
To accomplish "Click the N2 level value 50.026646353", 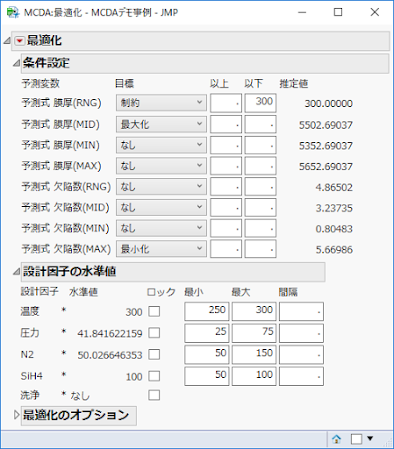I will [x=110, y=355].
